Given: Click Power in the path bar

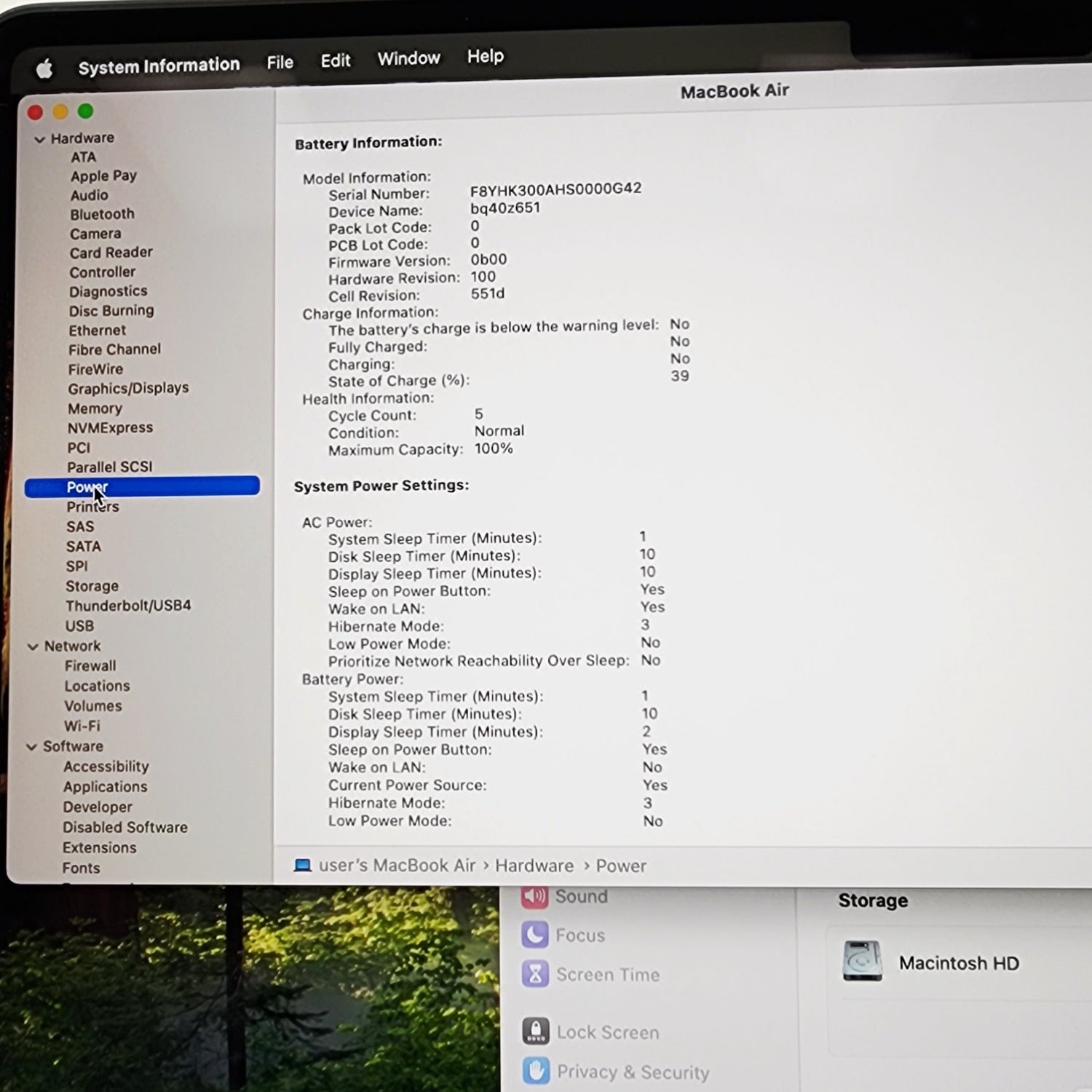Looking at the screenshot, I should [621, 866].
